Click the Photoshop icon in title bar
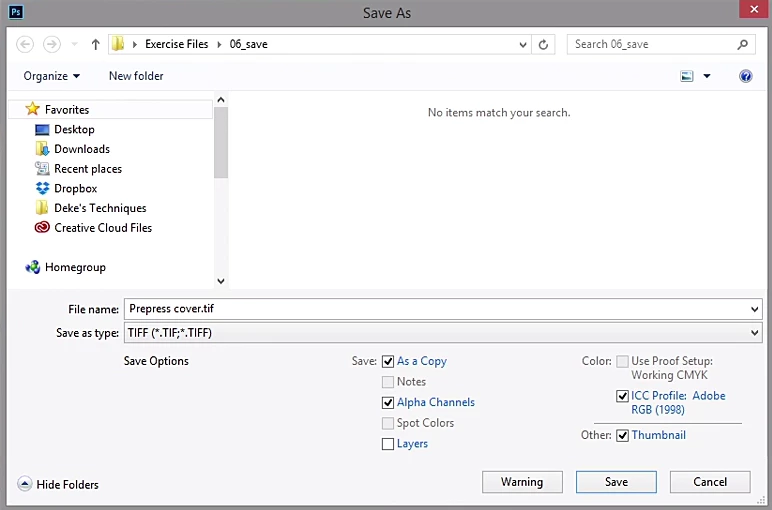Viewport: 772px width, 510px height. pos(16,11)
